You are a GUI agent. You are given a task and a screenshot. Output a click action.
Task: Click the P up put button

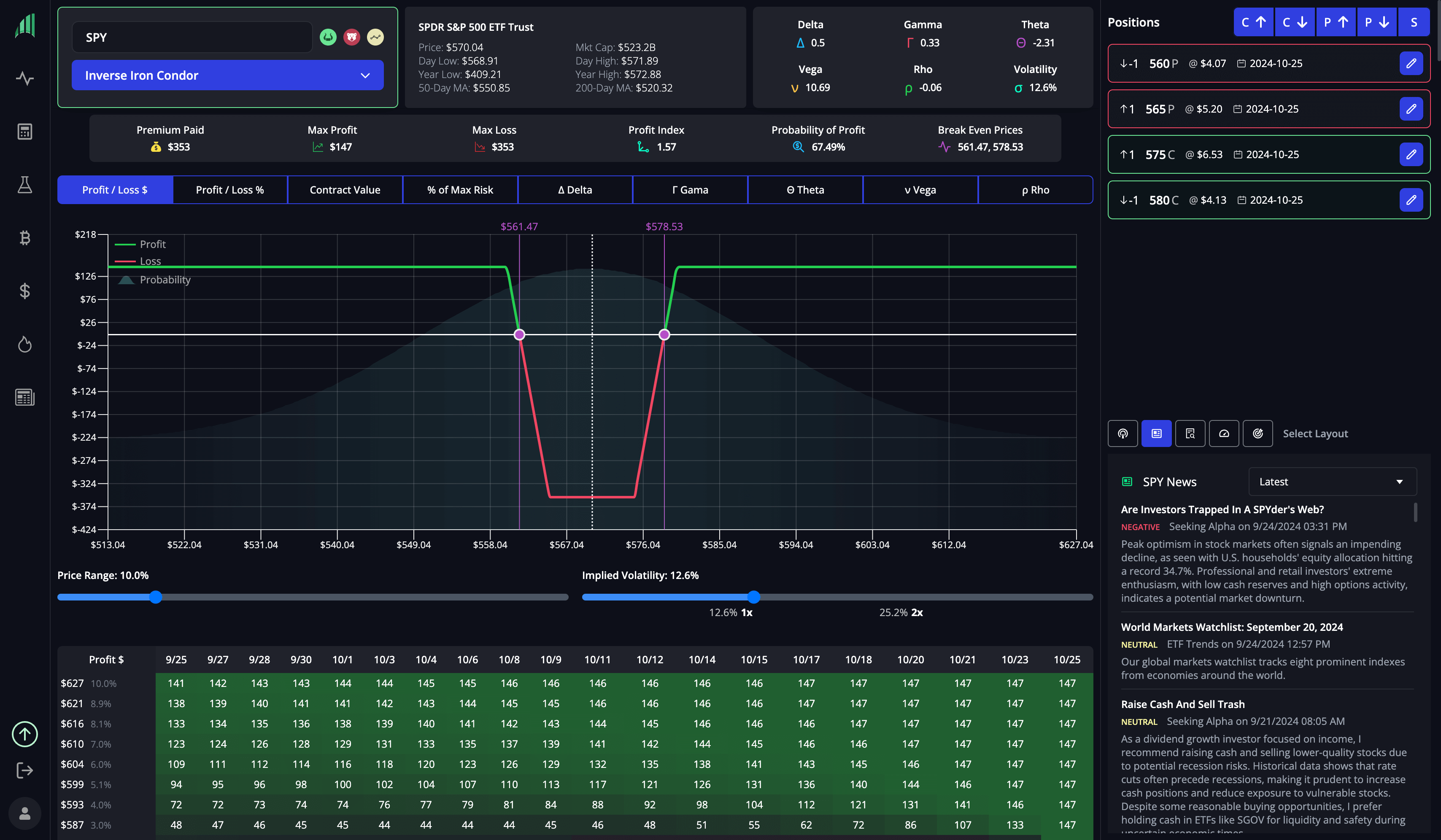click(1336, 22)
